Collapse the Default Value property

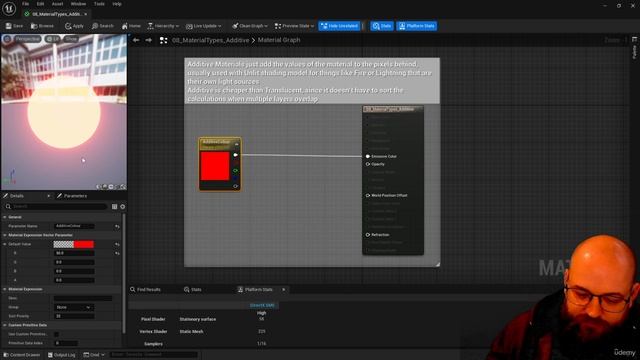coord(4,244)
